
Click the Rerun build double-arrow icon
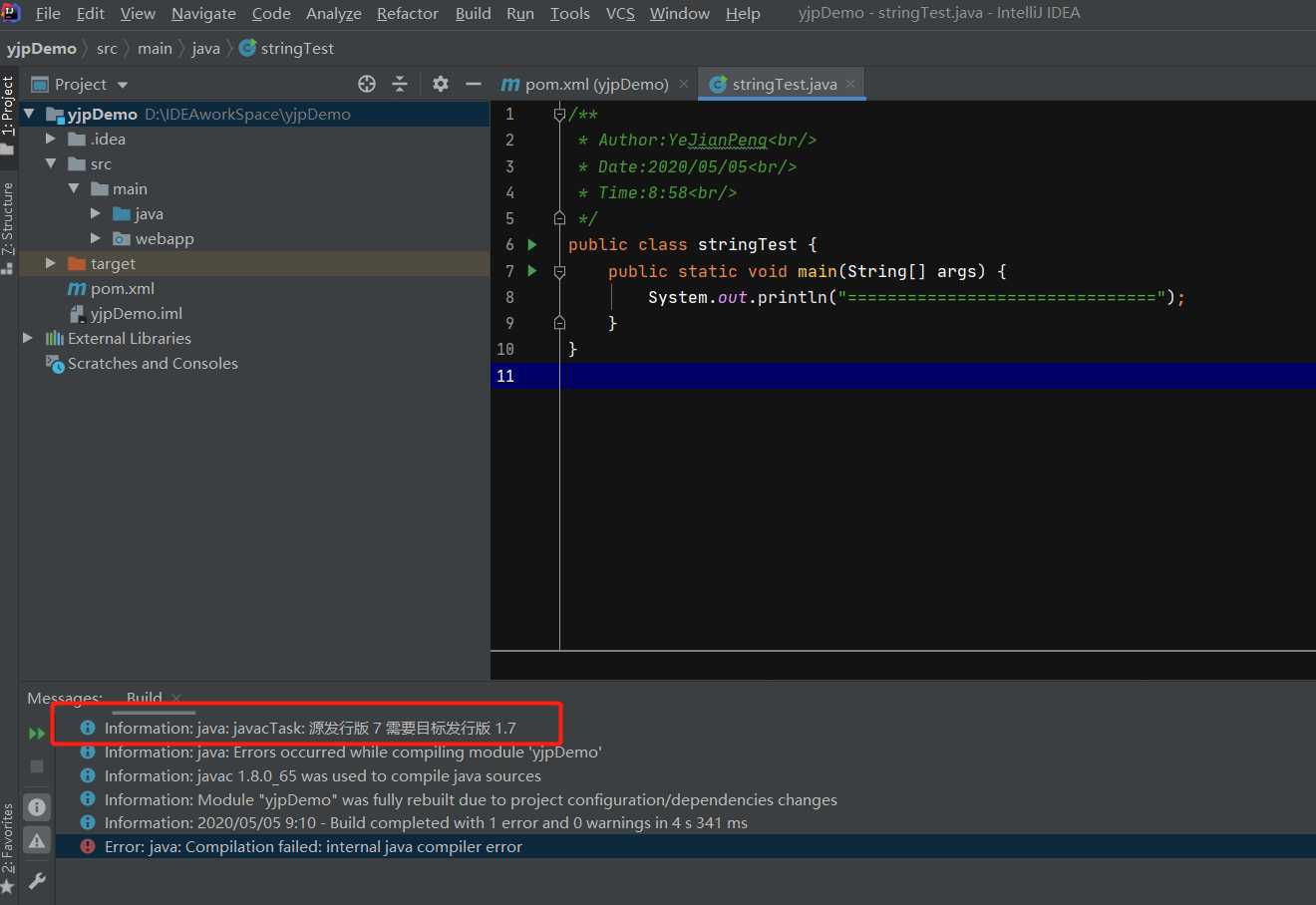pos(37,733)
